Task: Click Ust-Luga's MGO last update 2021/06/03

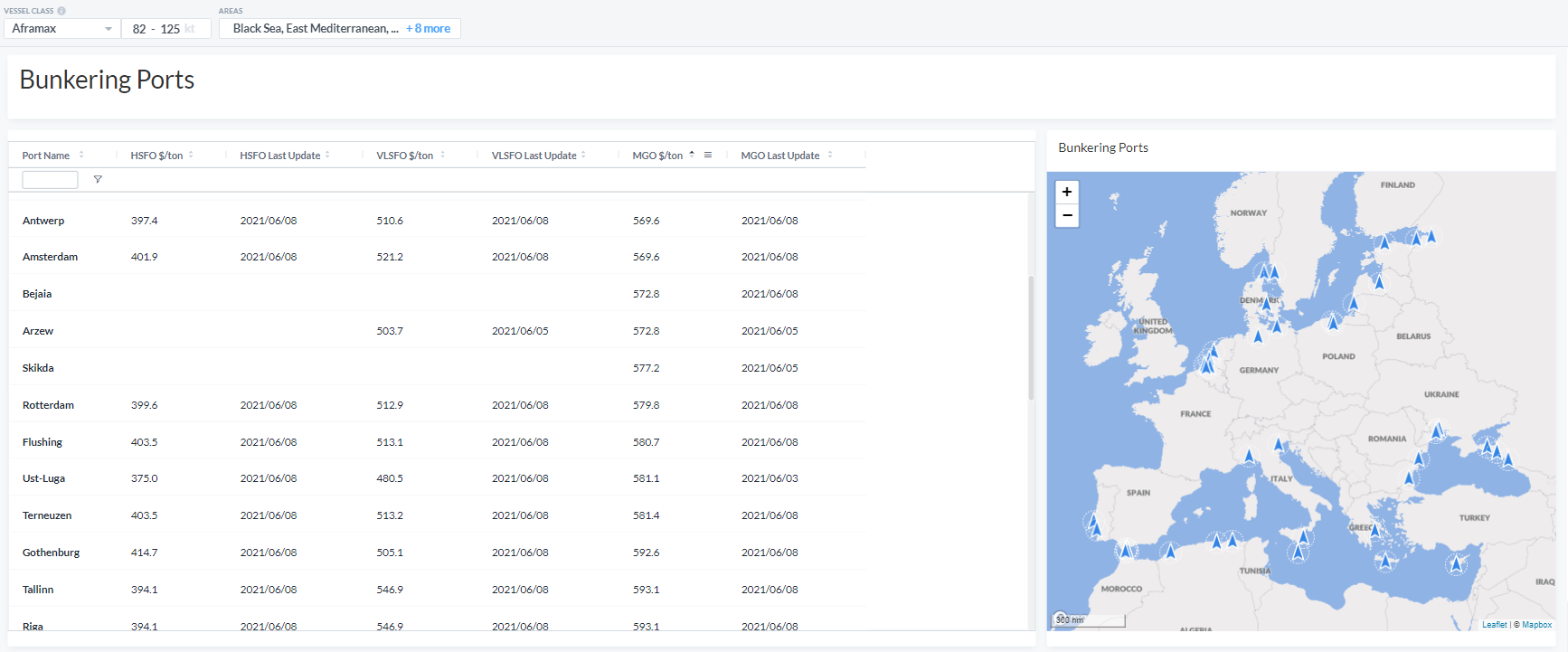Action: 770,478
